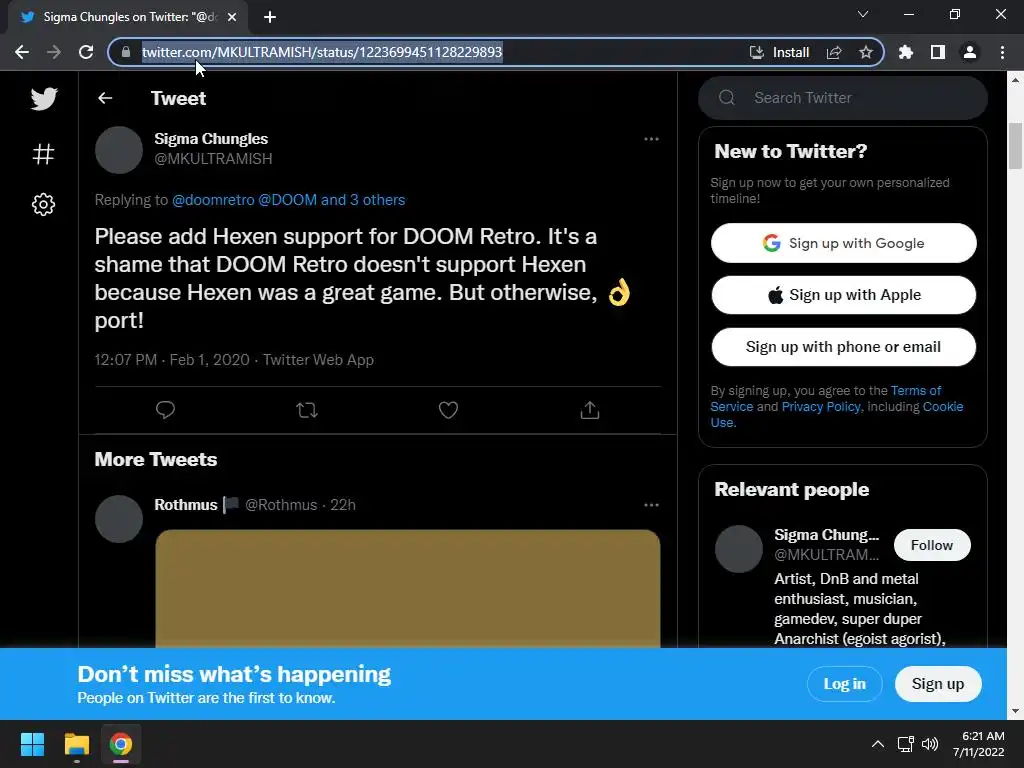Sign up with phone or email
The width and height of the screenshot is (1024, 768).
click(843, 347)
